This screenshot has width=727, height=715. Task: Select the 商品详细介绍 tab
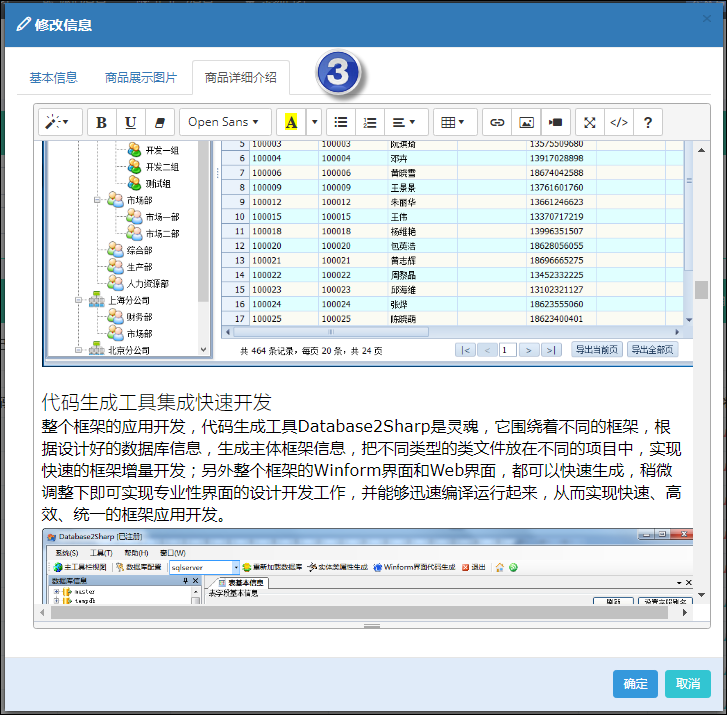[241, 77]
